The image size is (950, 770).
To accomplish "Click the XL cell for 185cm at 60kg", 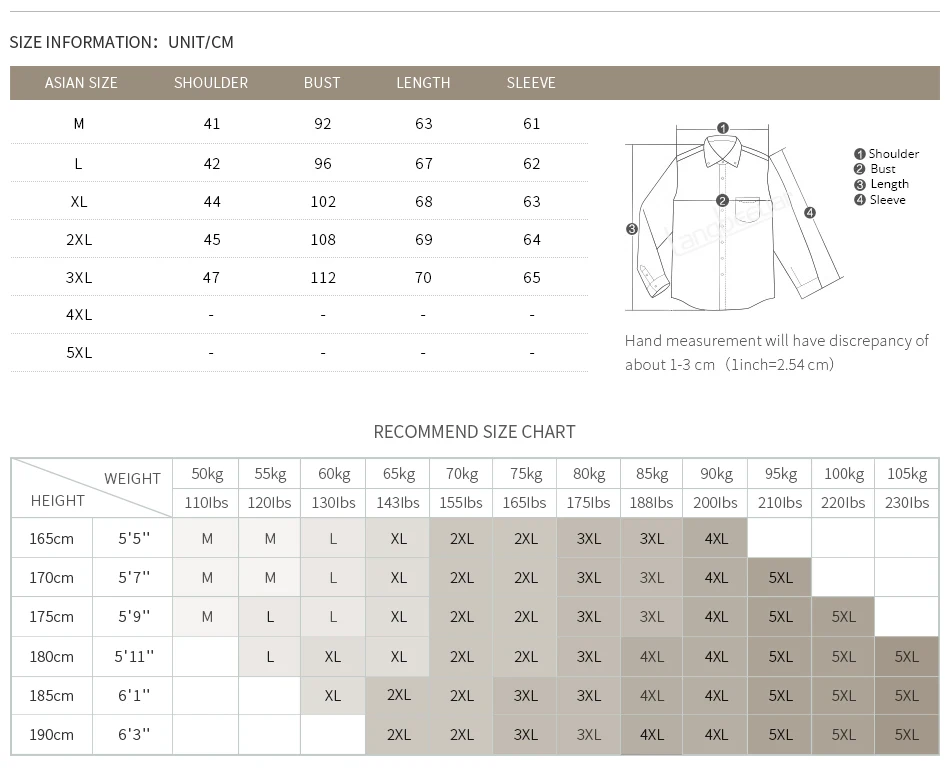I will (333, 695).
